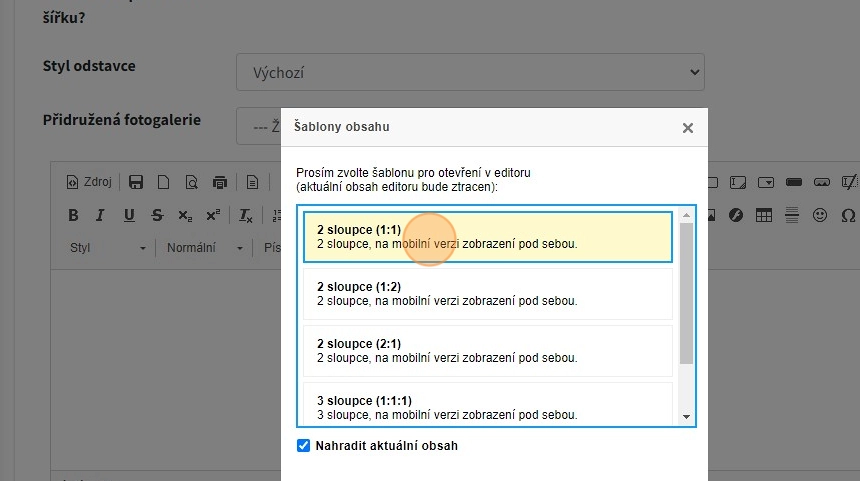Click the Save icon in editor toolbar

(x=136, y=182)
